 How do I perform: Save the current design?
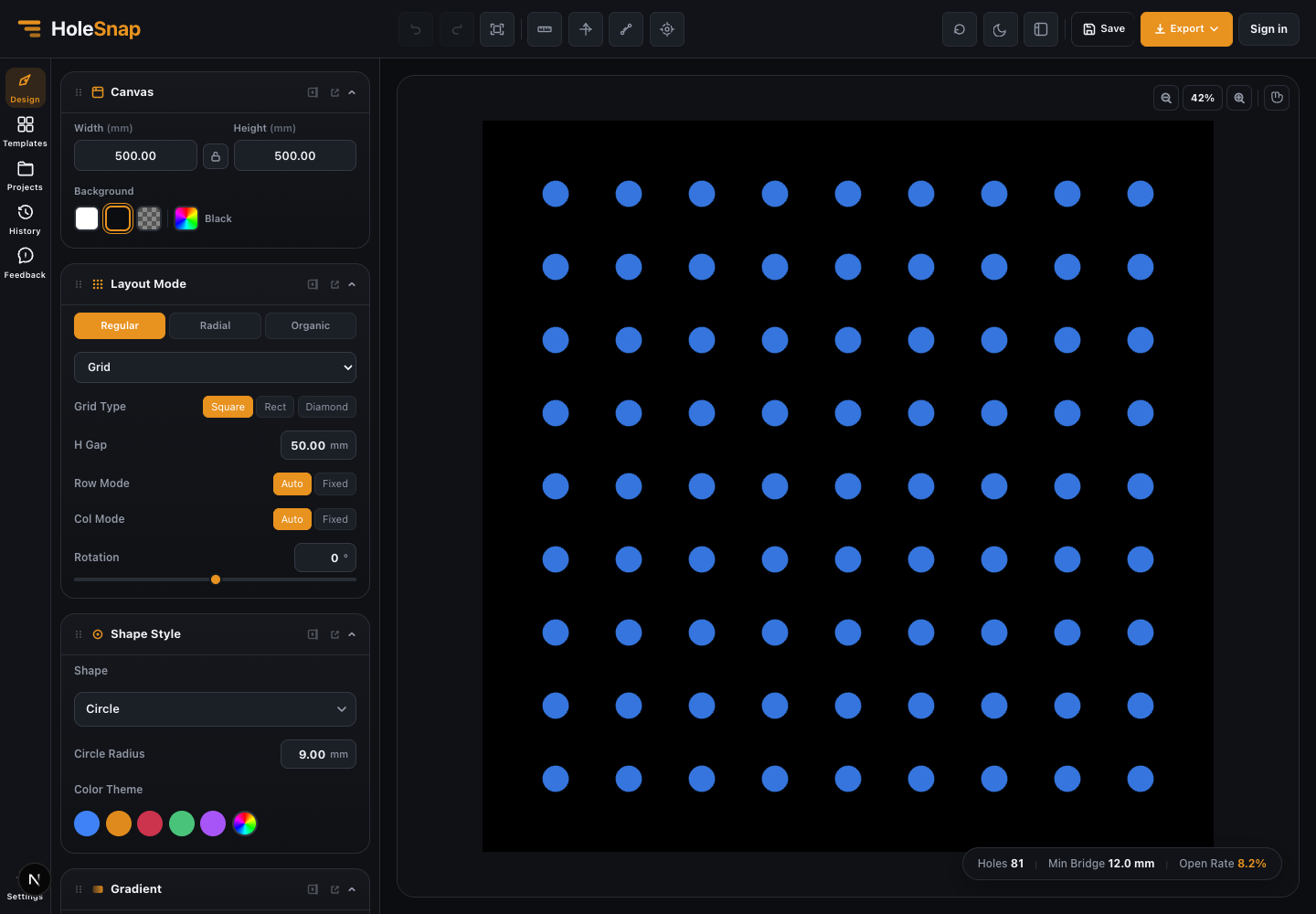[1103, 29]
